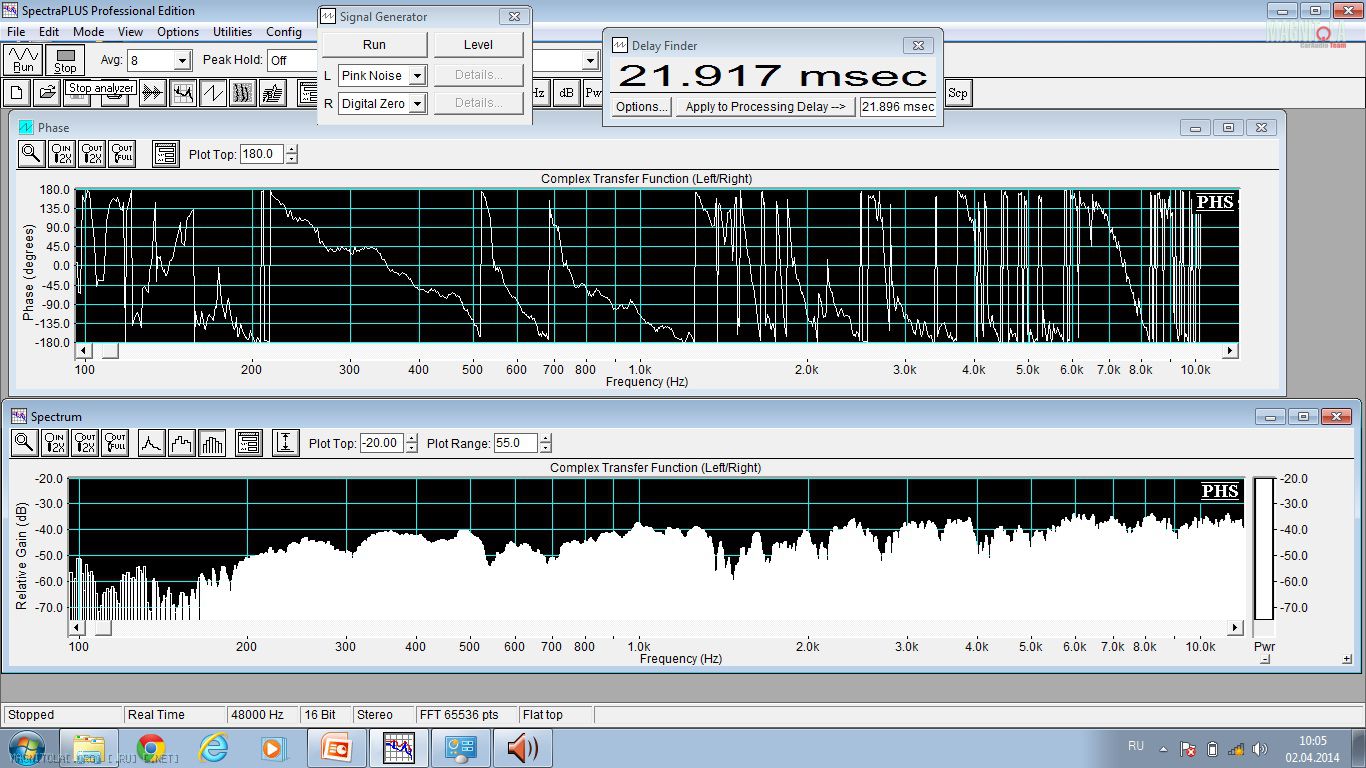
Task: Open plot properties in the Spectrum window
Action: tap(249, 443)
